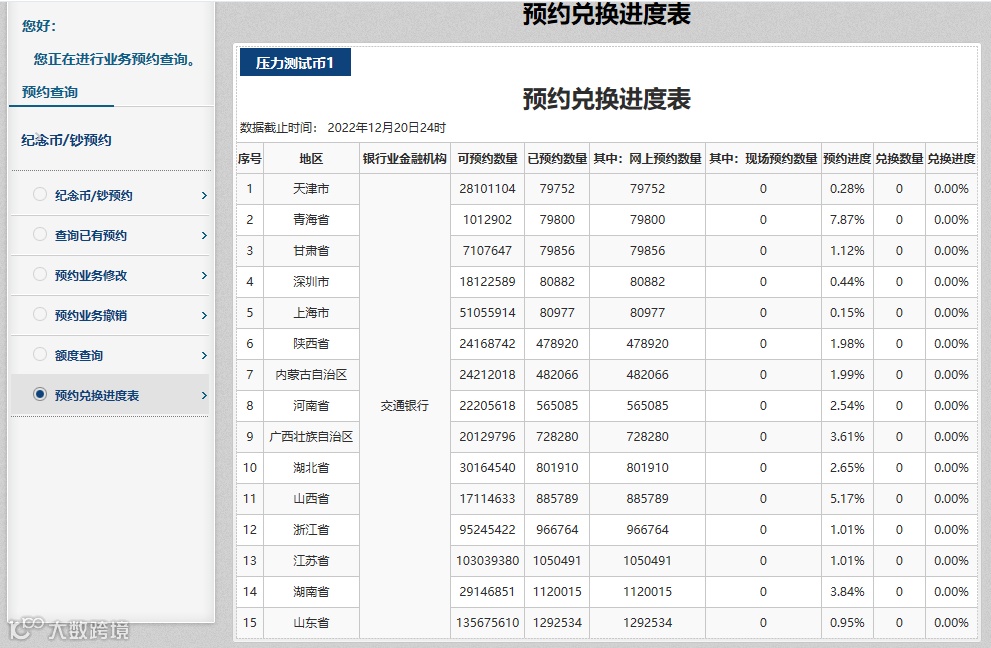Screen dimensions: 991x648
Task: Click the 广西壮族自治区 region cell
Action: pos(311,436)
